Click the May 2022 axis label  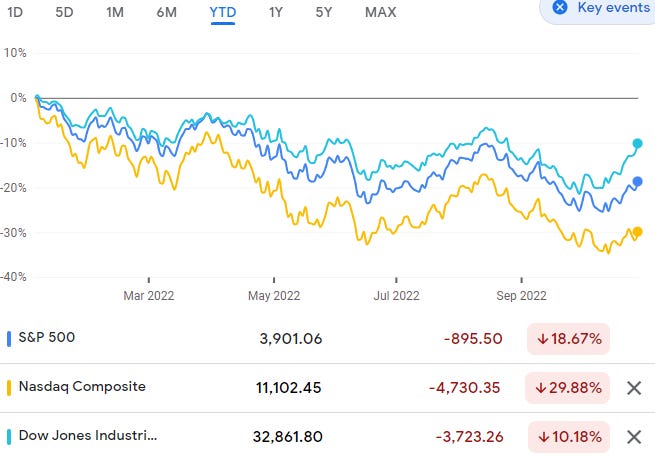[274, 296]
